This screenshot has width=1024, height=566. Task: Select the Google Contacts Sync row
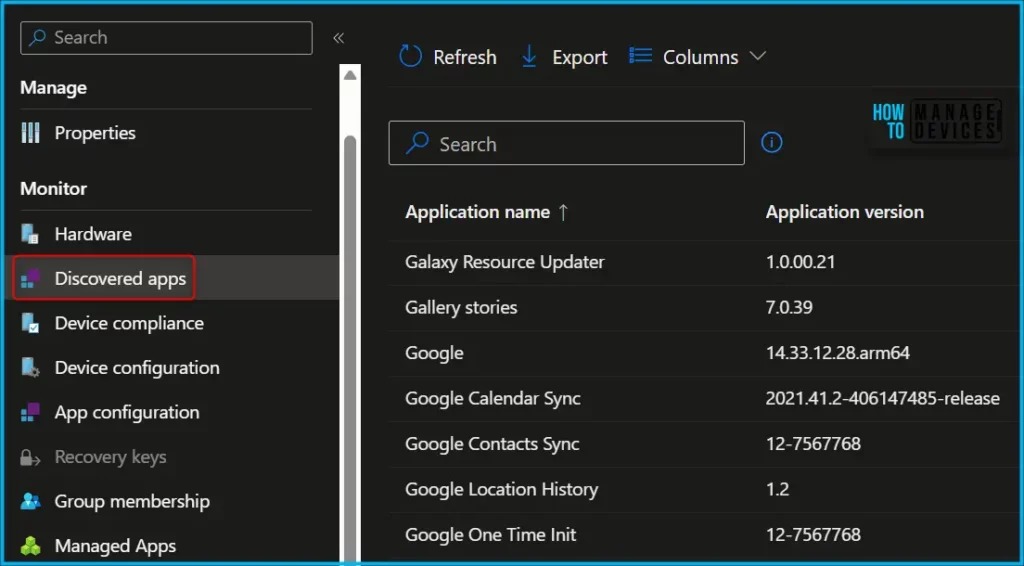tap(703, 444)
